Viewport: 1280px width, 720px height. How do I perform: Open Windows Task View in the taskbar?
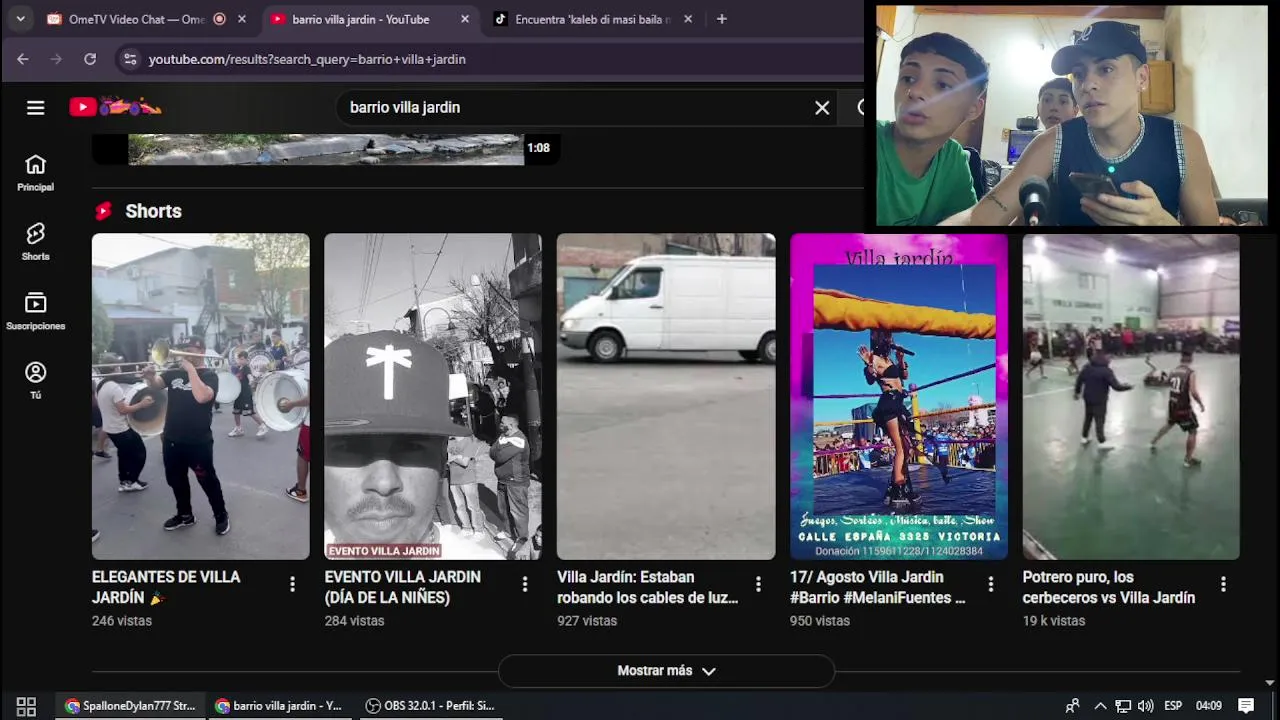tap(26, 706)
